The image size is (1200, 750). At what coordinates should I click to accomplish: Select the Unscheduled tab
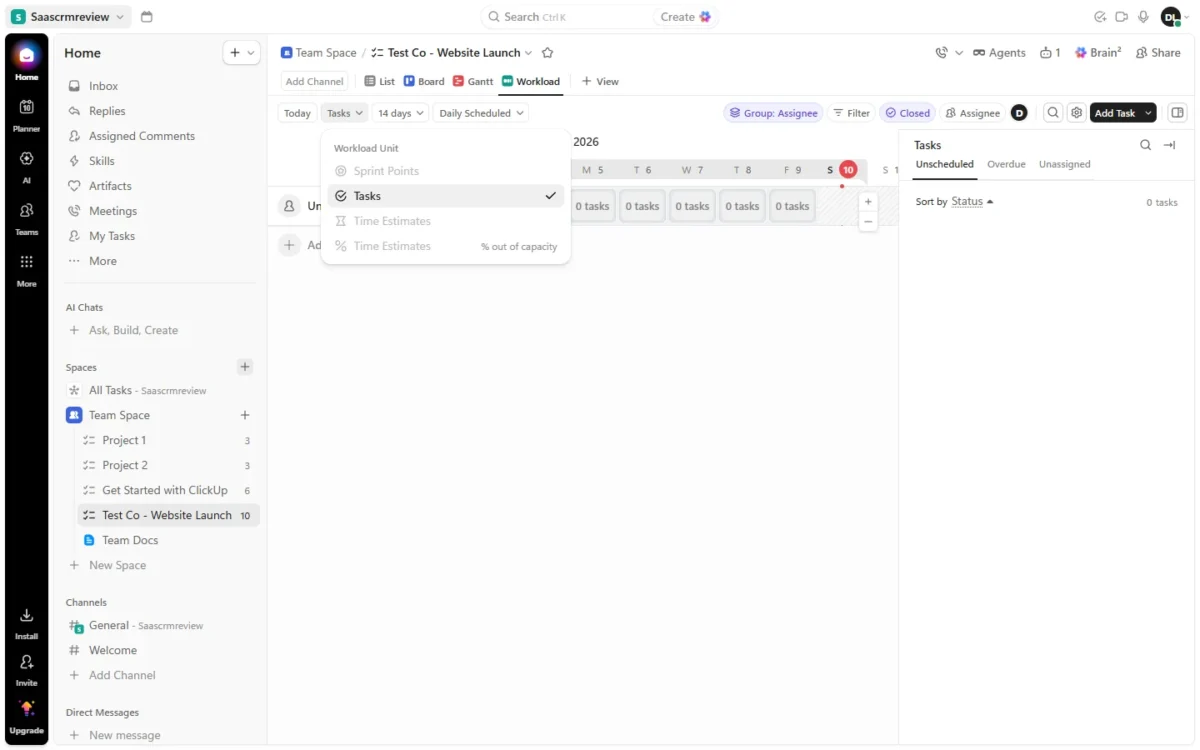click(945, 164)
